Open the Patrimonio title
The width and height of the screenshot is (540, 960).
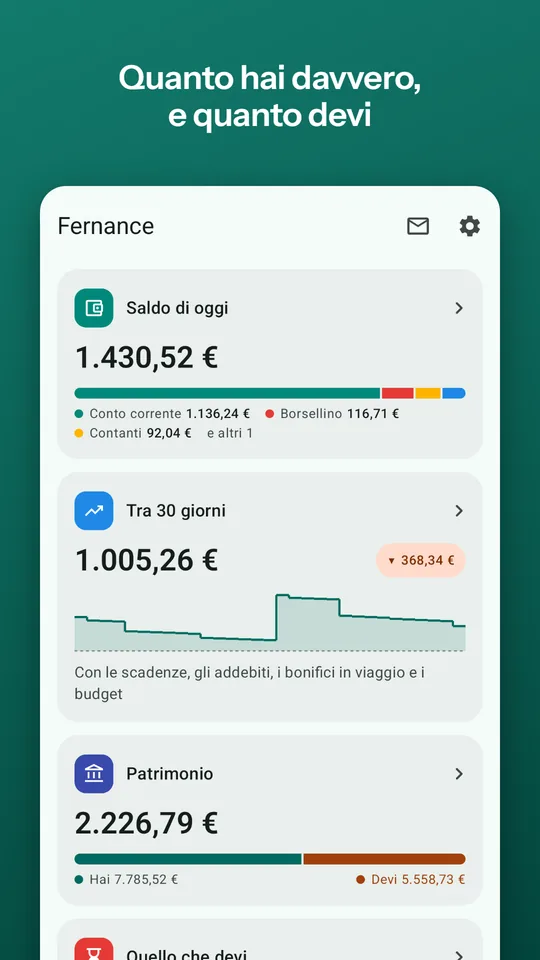tap(170, 774)
